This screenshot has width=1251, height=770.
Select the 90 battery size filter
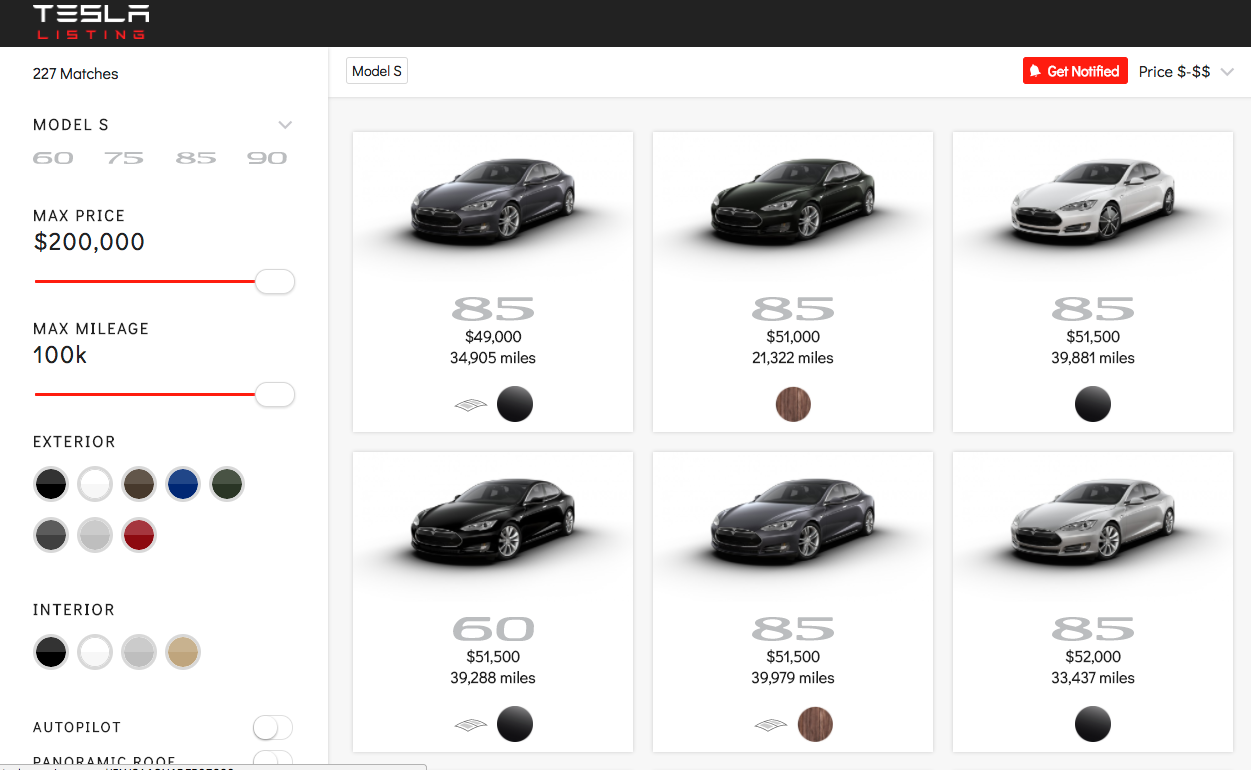tap(267, 157)
